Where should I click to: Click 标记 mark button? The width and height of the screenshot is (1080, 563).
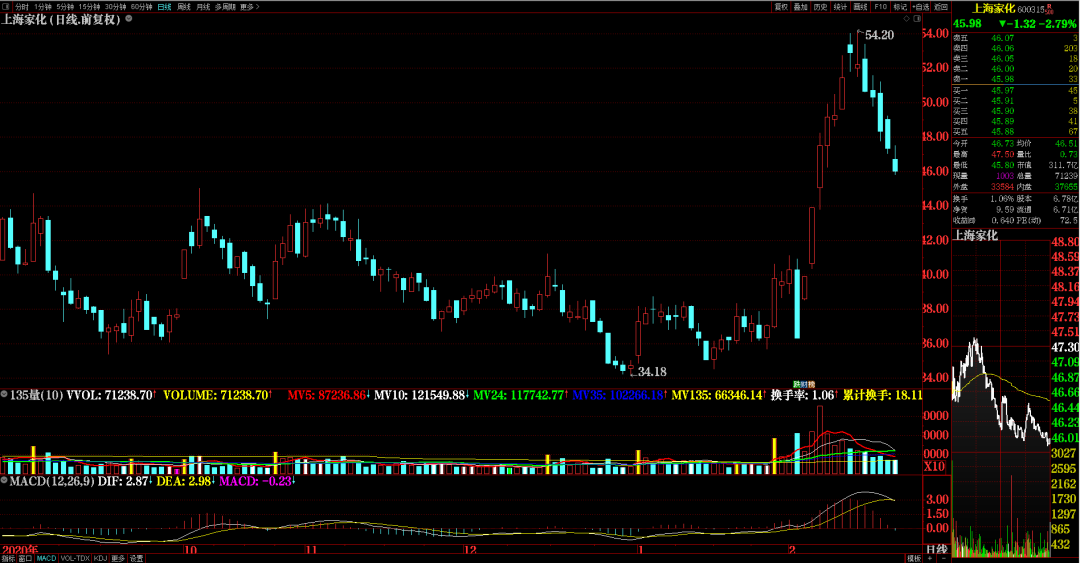[x=900, y=6]
